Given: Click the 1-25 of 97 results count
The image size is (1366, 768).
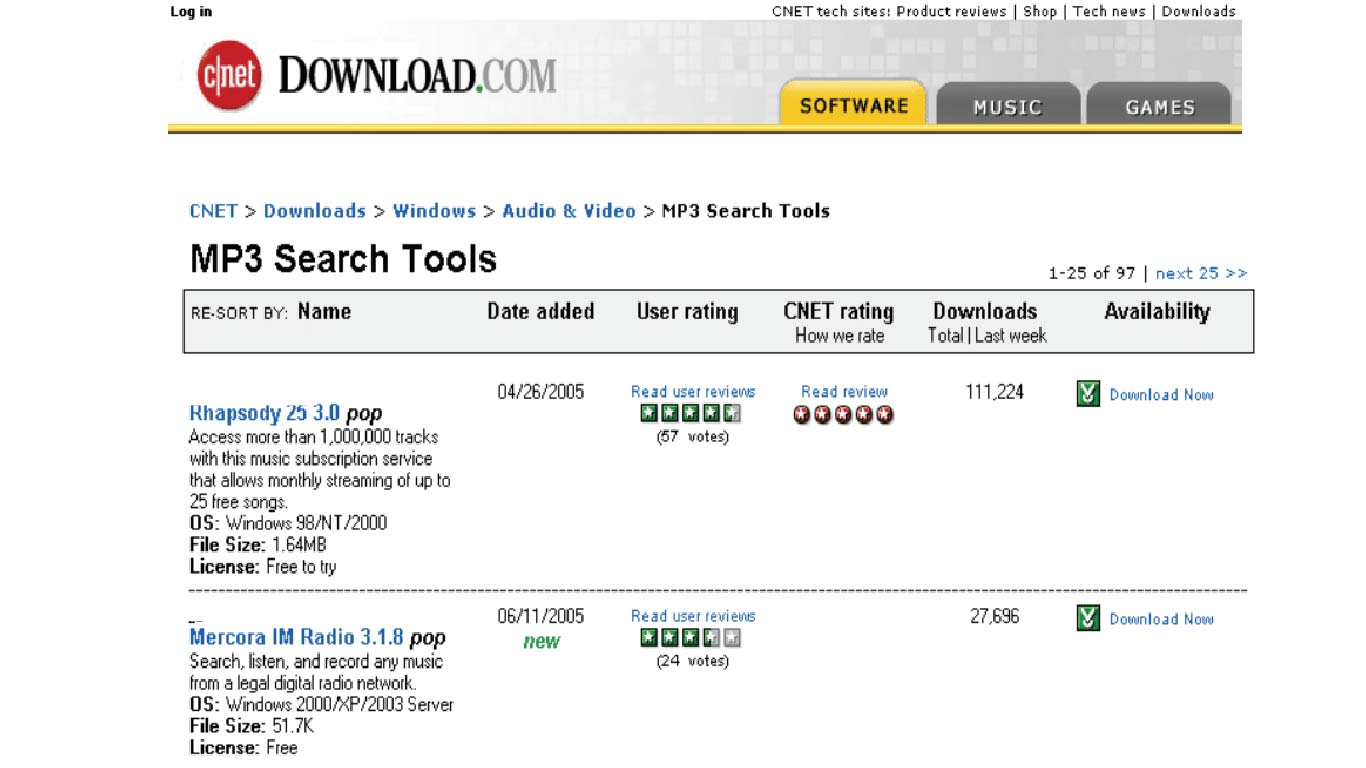Looking at the screenshot, I should (x=1091, y=273).
